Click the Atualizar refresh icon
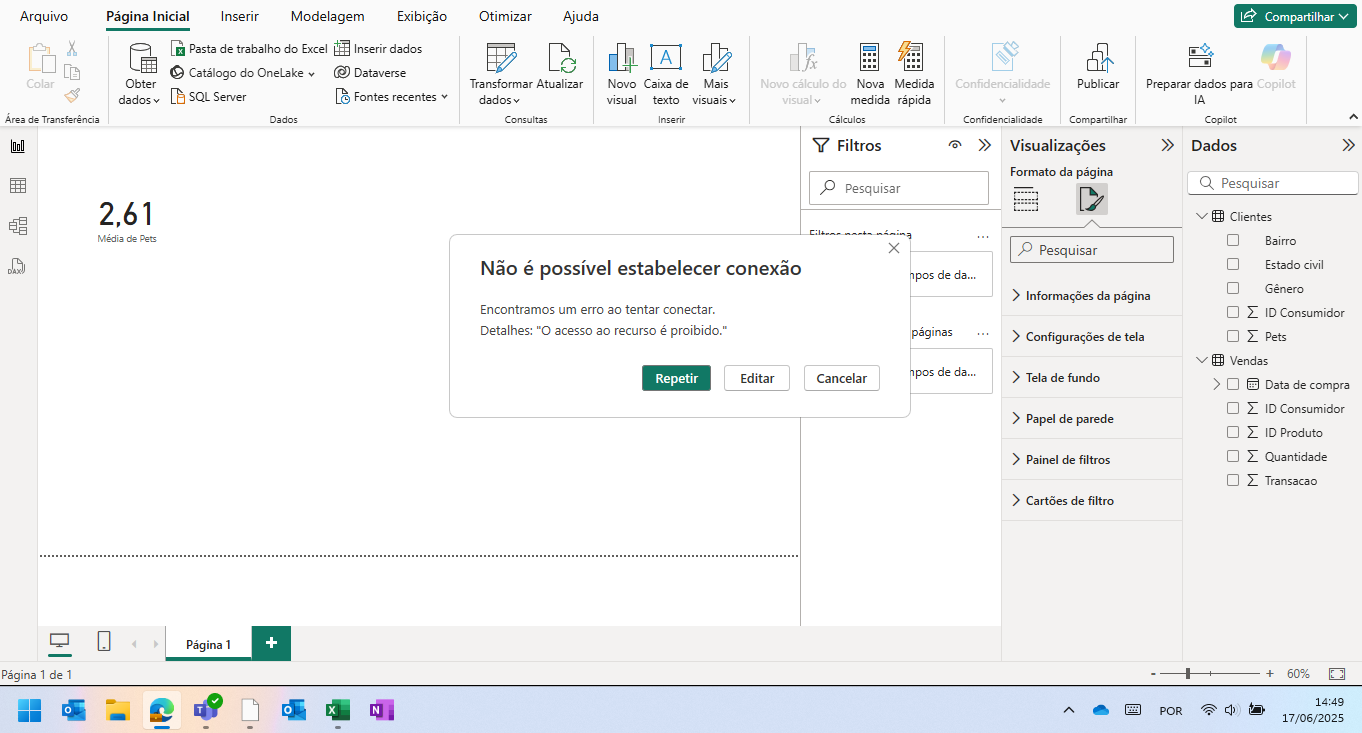Image resolution: width=1362 pixels, height=733 pixels. click(x=560, y=58)
